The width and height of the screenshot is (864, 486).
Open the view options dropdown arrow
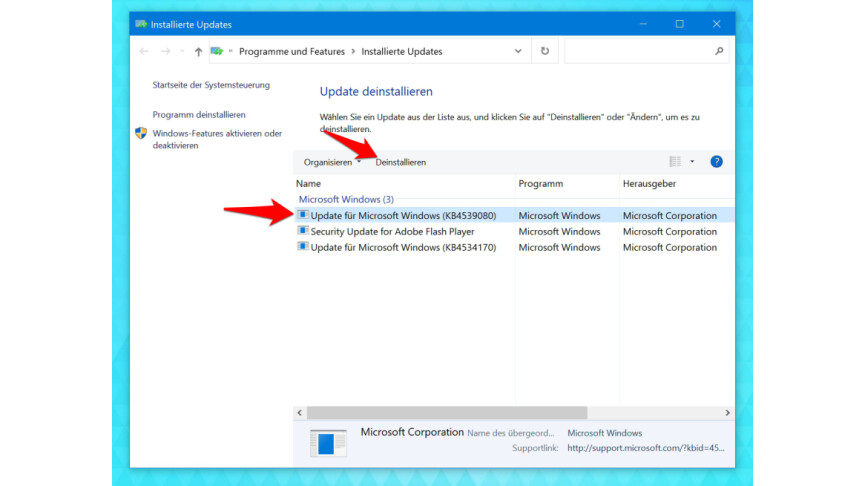692,161
